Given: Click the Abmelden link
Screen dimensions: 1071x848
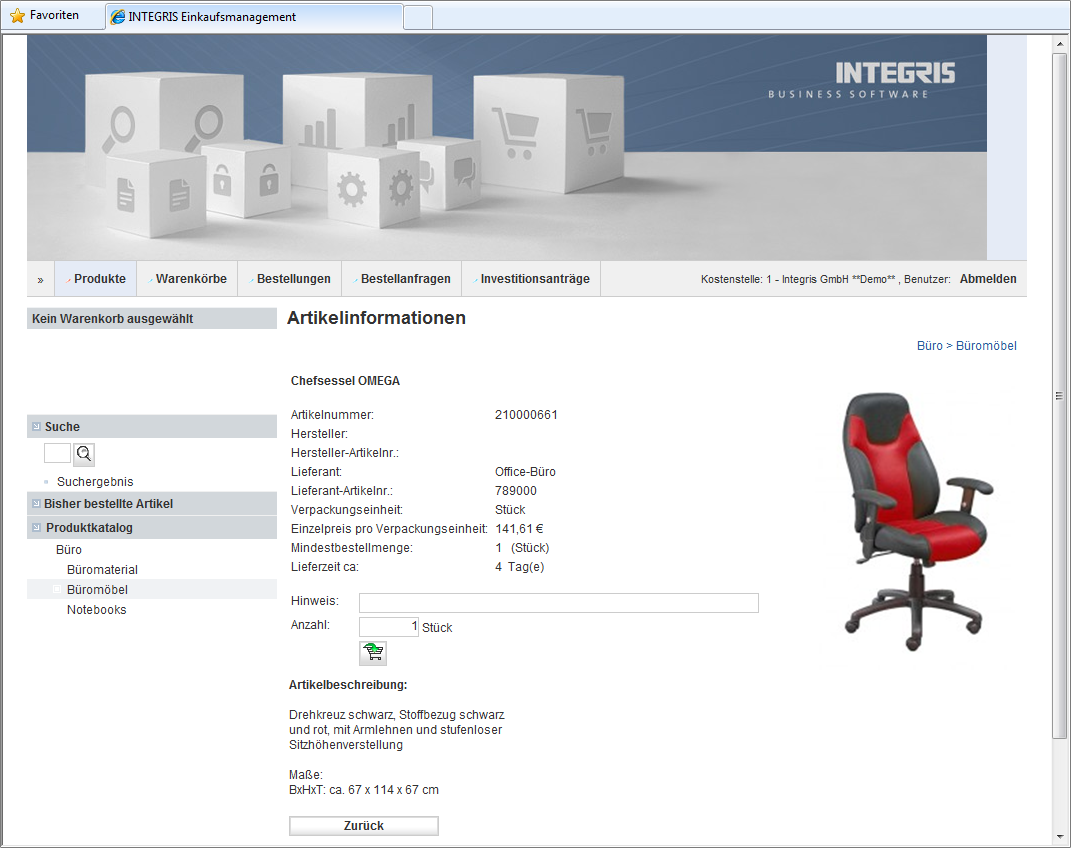Looking at the screenshot, I should pos(988,279).
